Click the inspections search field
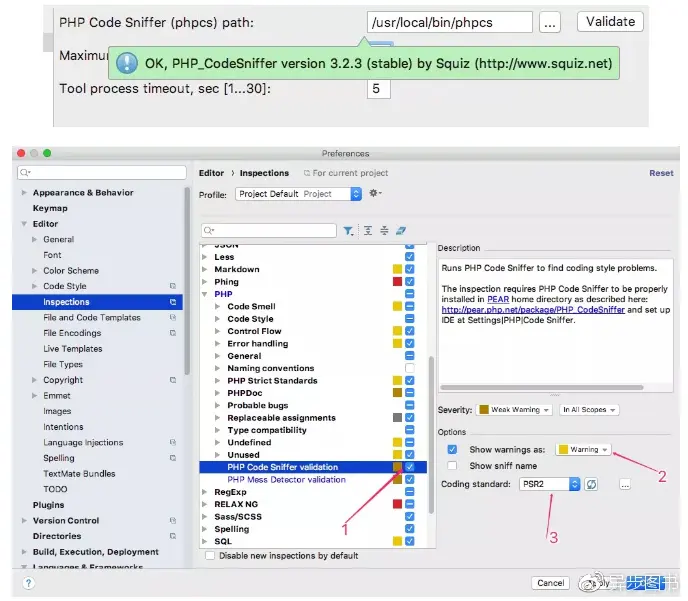This screenshot has width=688, height=601. coord(269,231)
